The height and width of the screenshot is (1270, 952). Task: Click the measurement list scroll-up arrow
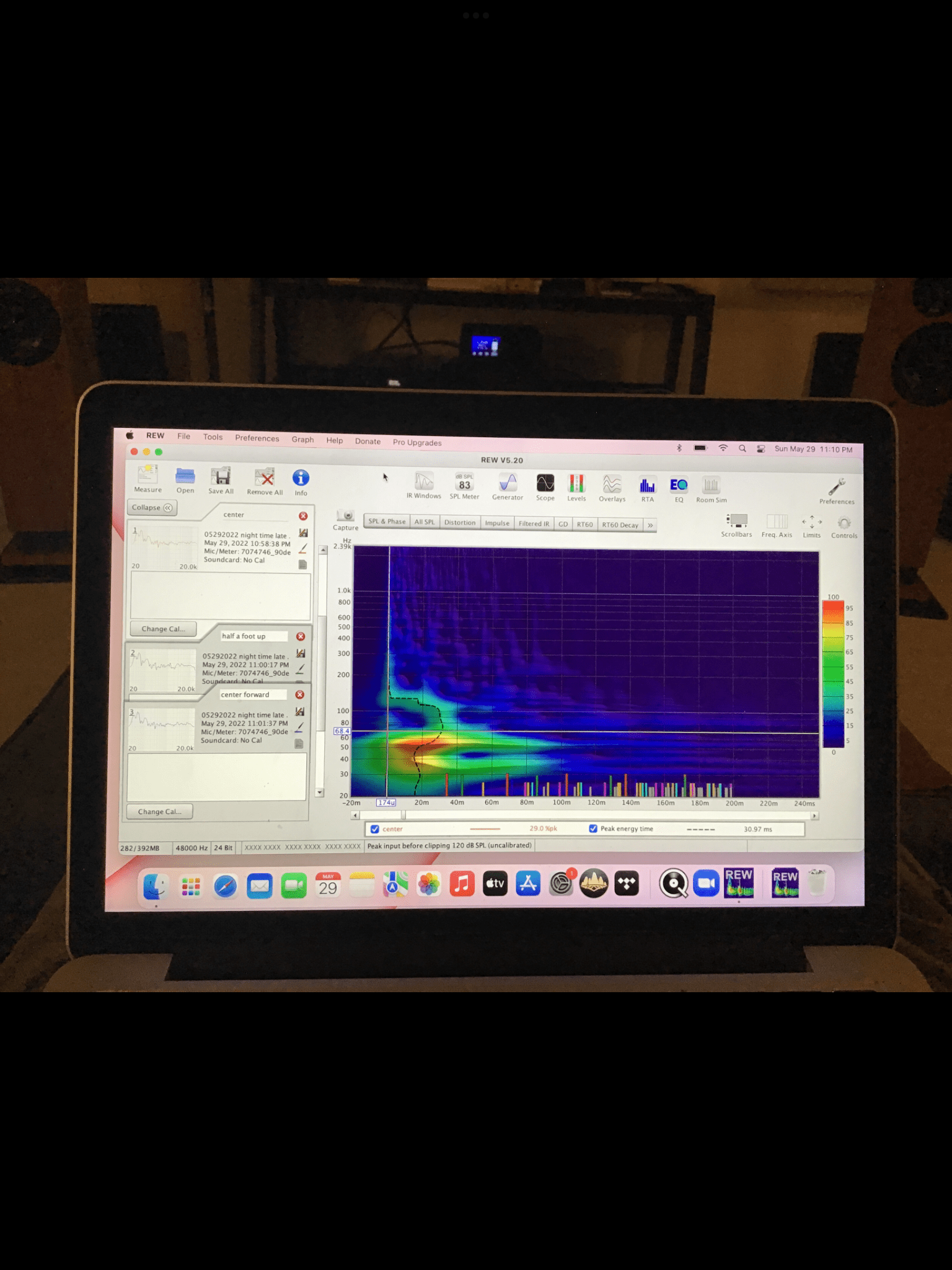323,550
